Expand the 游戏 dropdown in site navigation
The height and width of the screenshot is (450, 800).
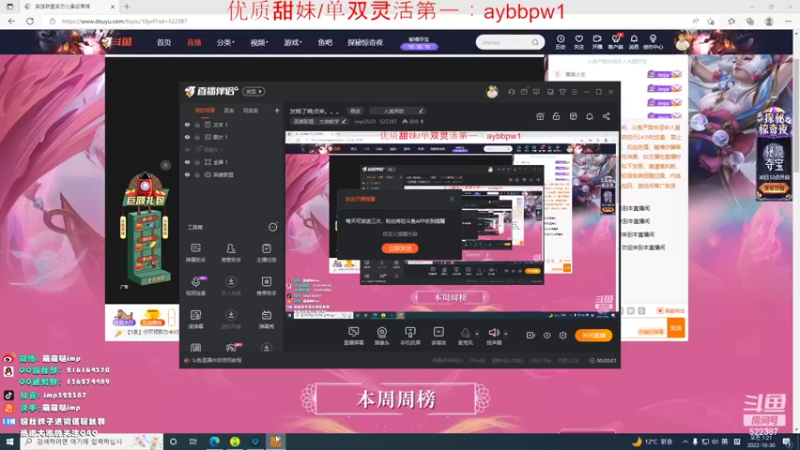[x=292, y=42]
